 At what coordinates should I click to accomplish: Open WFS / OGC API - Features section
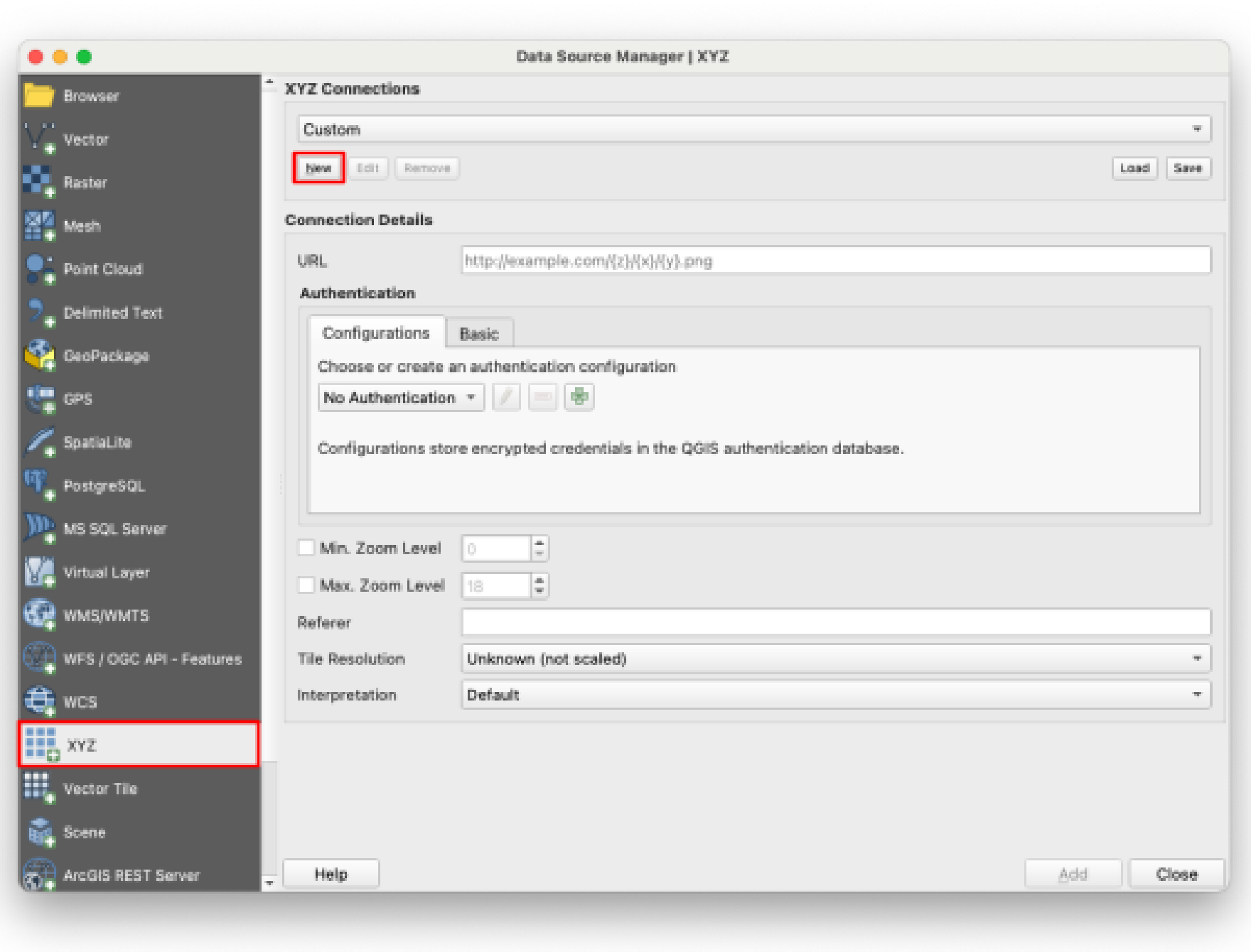tap(139, 659)
